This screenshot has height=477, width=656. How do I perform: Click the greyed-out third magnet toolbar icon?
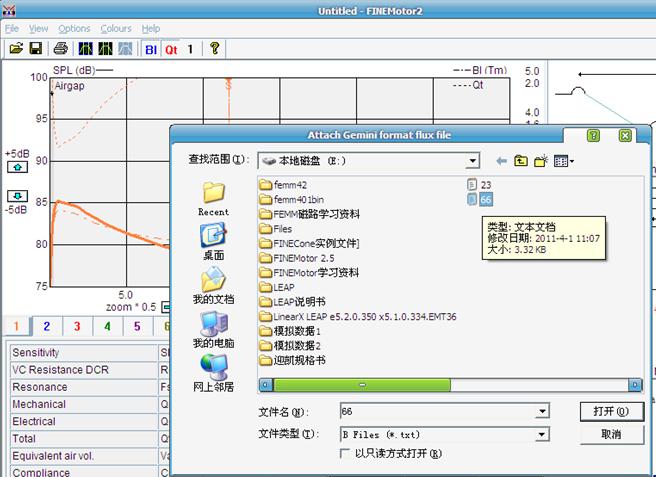[125, 49]
